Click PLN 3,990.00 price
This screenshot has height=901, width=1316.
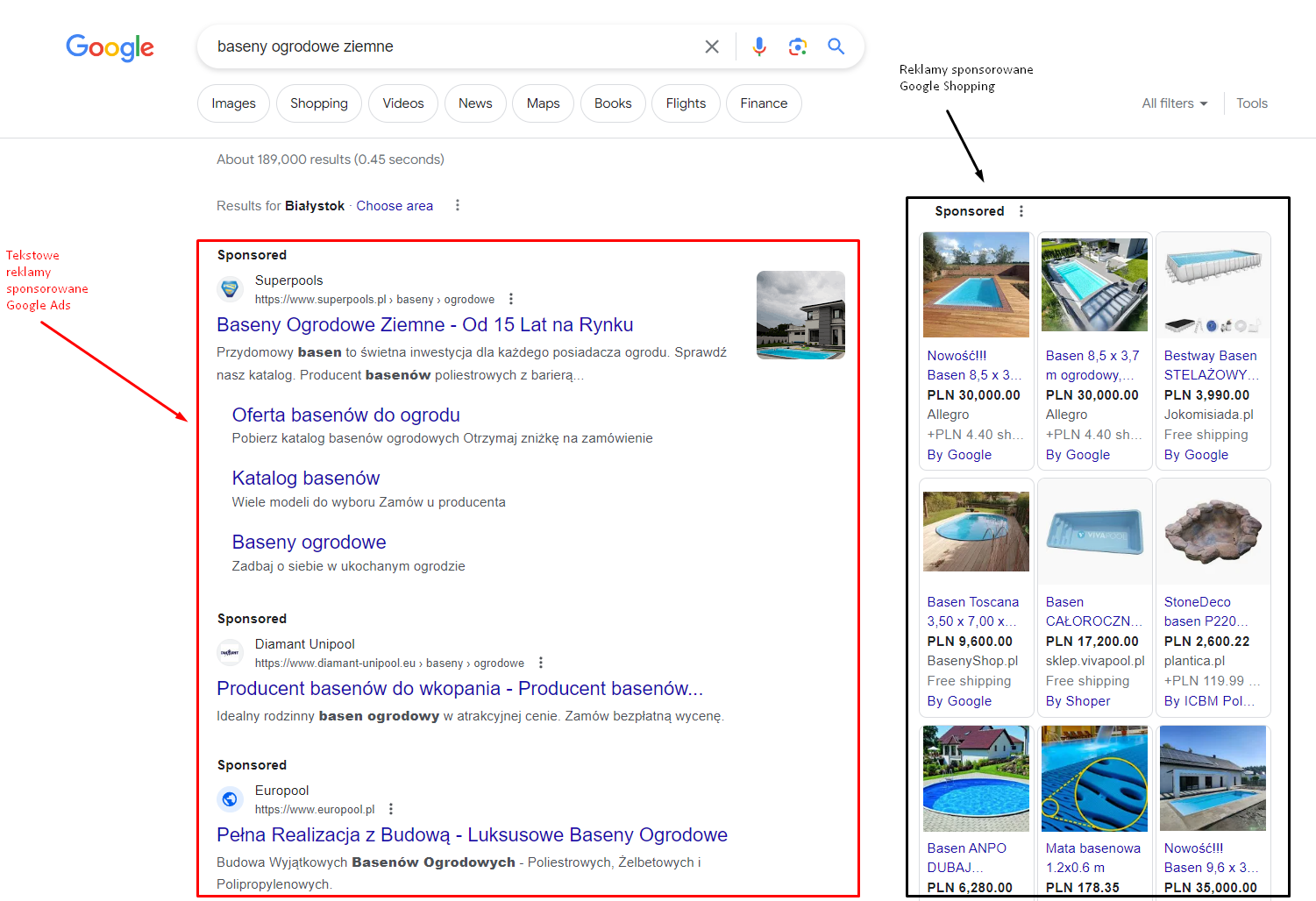coord(1206,395)
